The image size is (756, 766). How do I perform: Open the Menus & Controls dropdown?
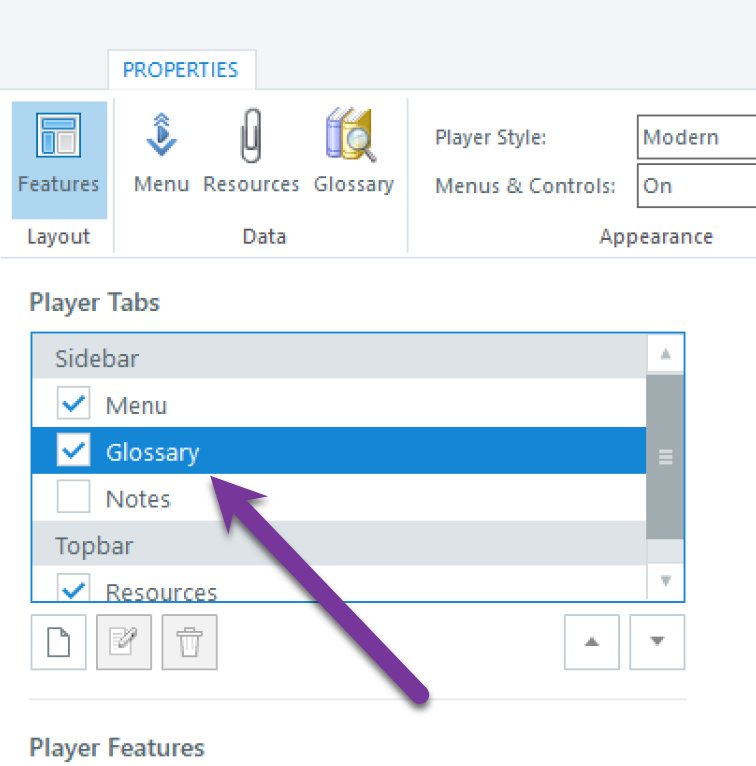click(696, 186)
